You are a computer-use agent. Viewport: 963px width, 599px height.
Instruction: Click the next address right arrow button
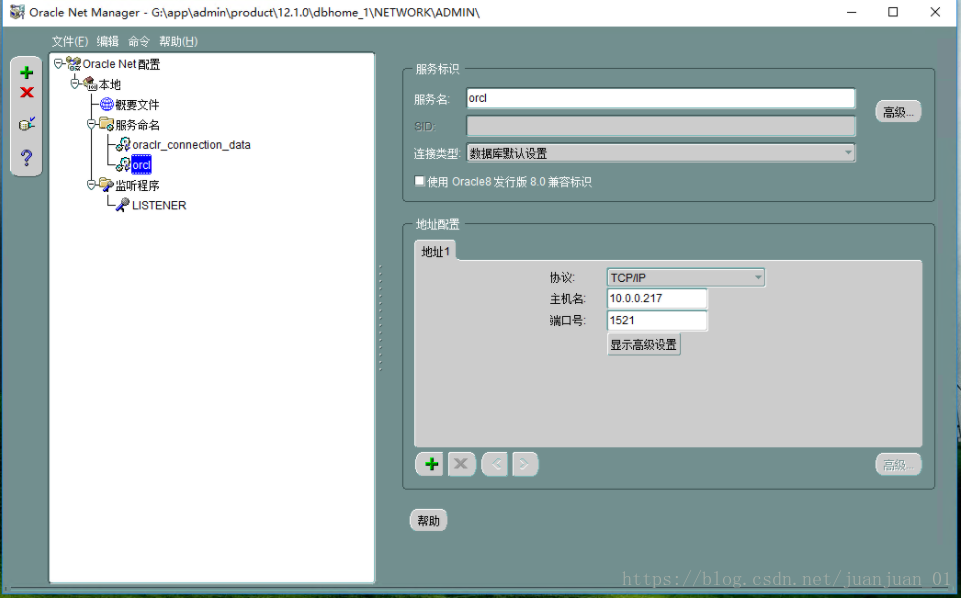524,464
